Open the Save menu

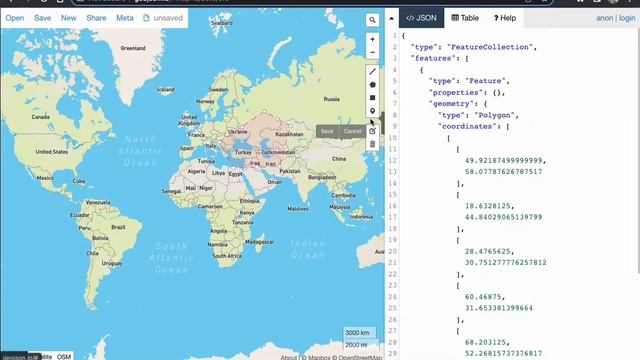click(x=42, y=18)
